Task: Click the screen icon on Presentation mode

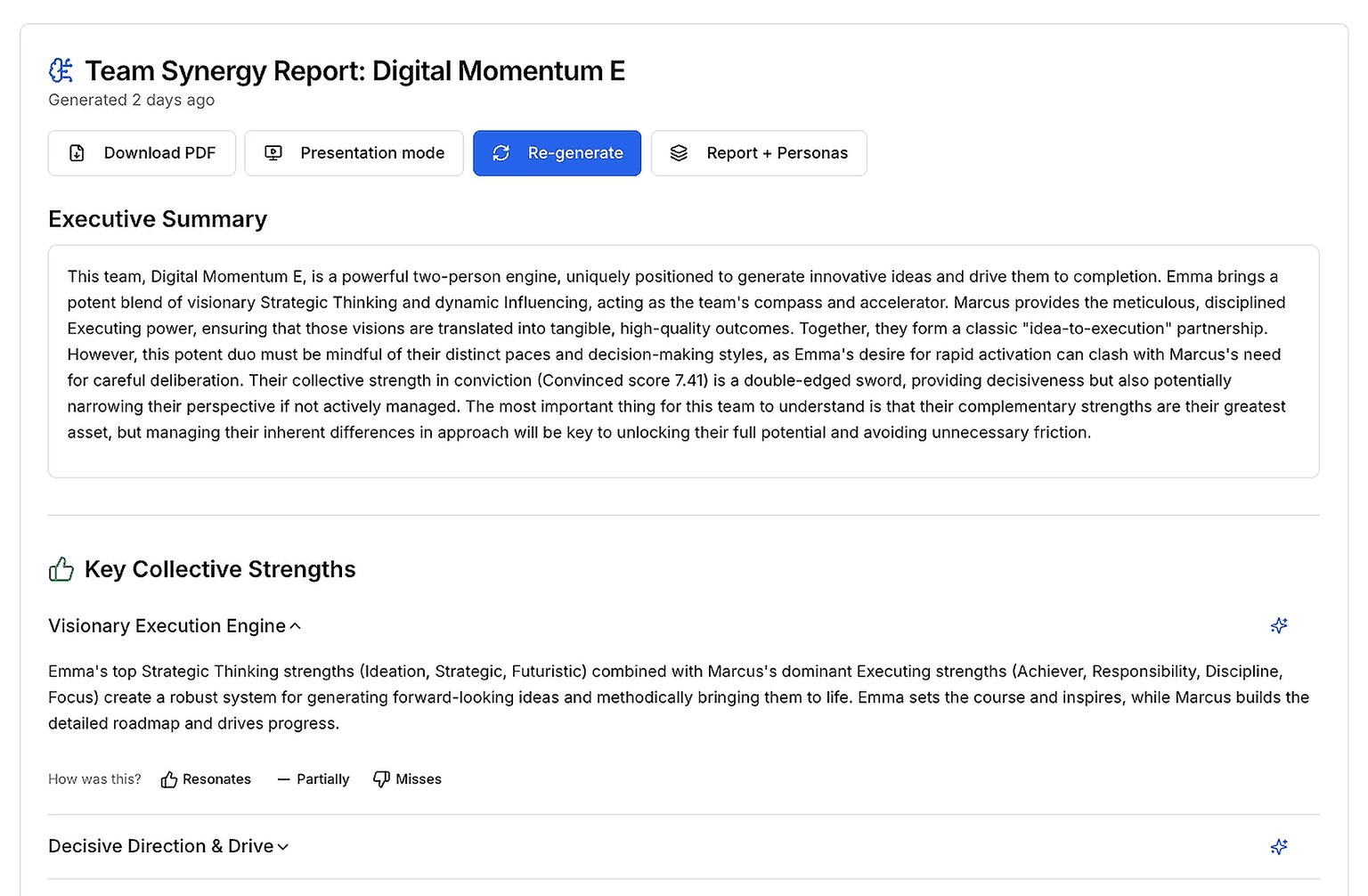Action: click(273, 153)
